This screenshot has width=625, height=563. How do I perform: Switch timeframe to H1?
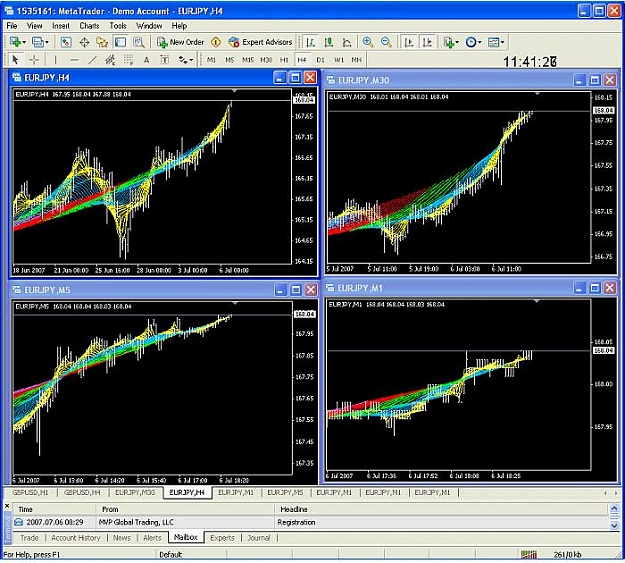point(284,60)
